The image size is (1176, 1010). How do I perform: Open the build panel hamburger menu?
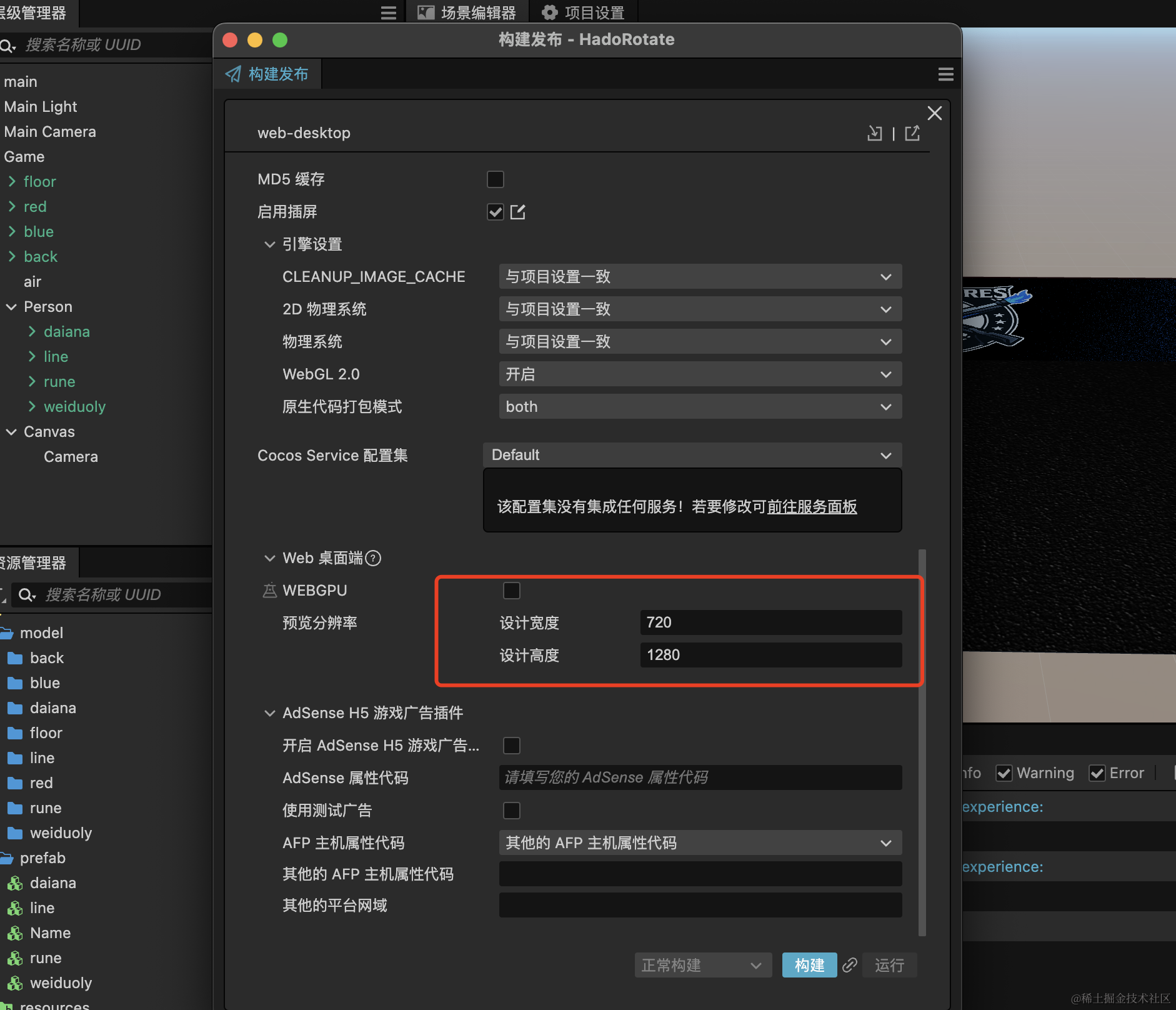coord(945,74)
